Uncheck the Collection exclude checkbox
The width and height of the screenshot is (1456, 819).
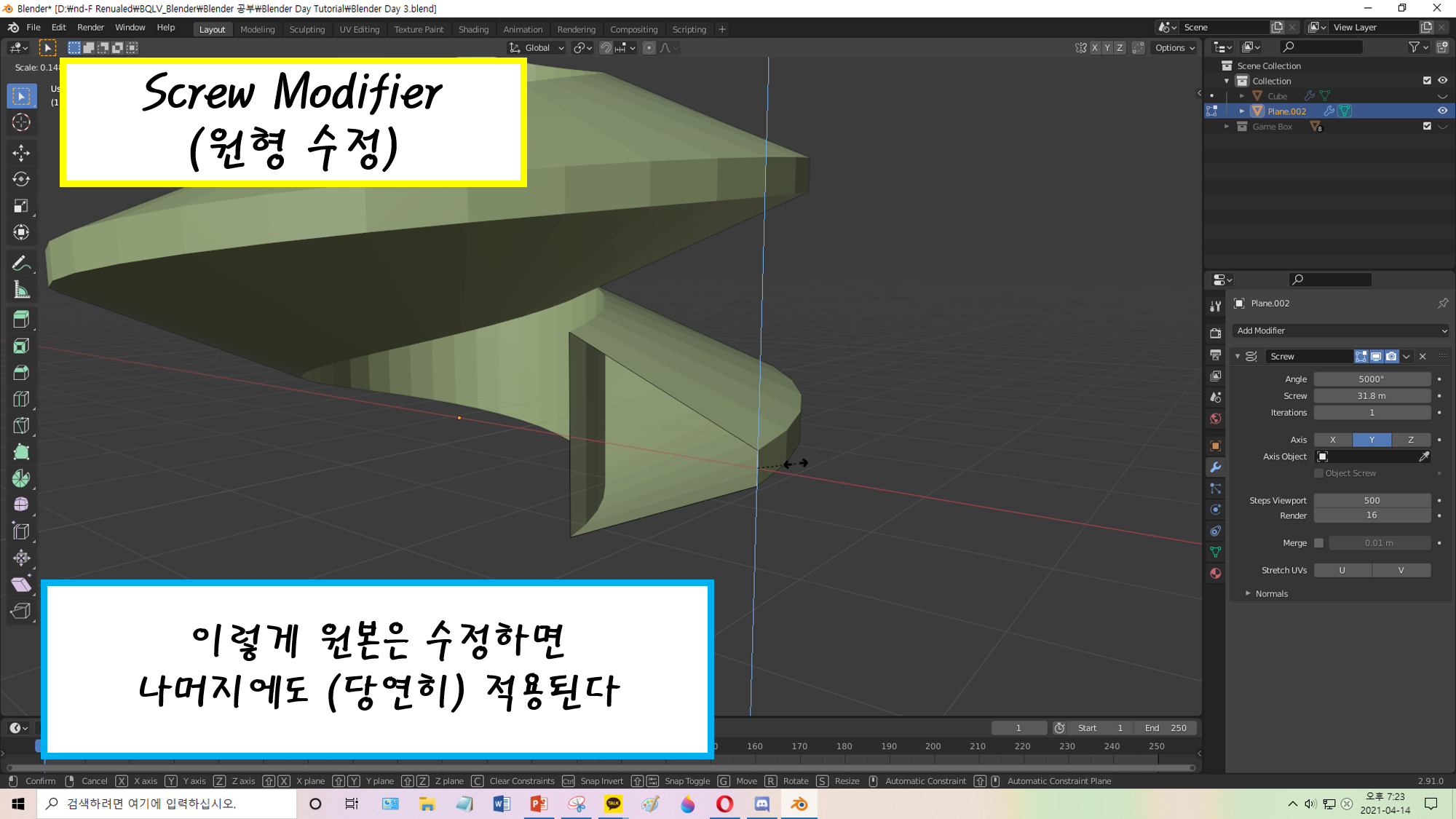pos(1427,81)
